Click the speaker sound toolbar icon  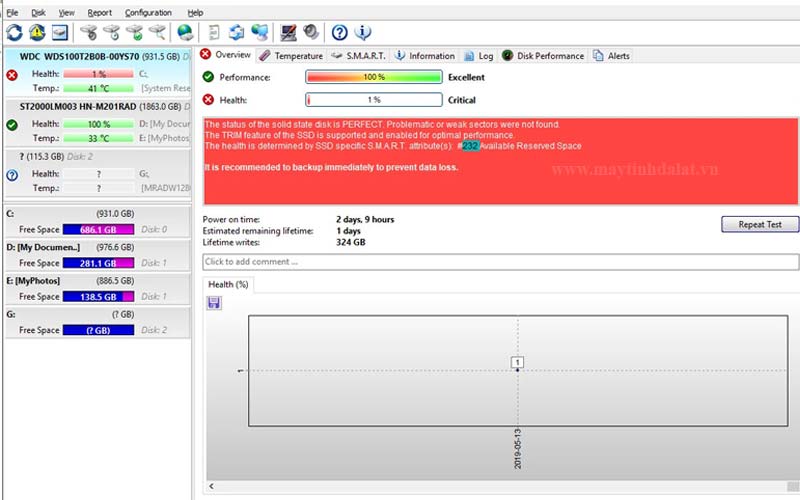click(311, 33)
